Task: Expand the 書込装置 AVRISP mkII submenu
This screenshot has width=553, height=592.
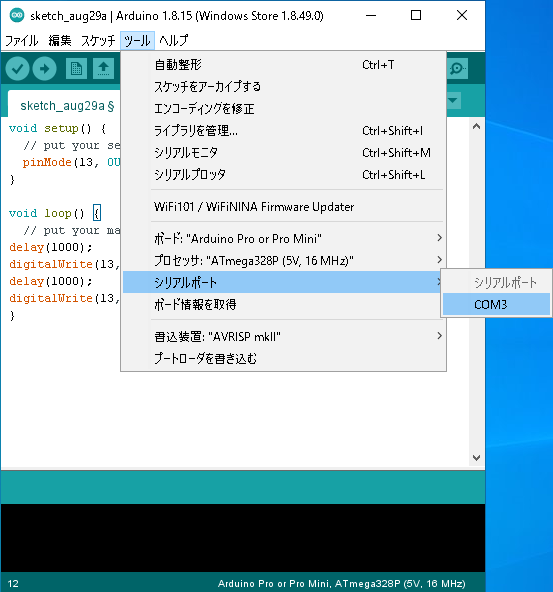Action: click(x=283, y=336)
